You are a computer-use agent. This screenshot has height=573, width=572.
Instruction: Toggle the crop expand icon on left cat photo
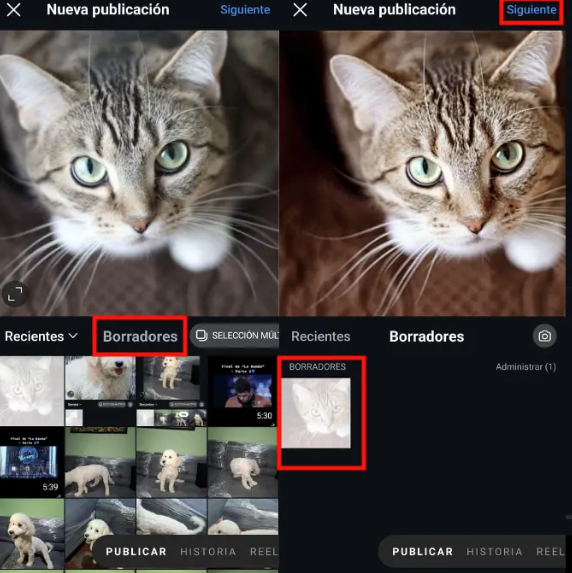click(15, 294)
